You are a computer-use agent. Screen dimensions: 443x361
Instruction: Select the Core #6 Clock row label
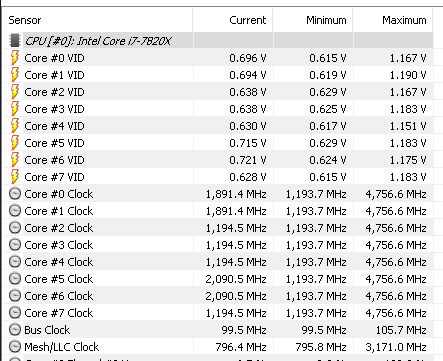59,296
